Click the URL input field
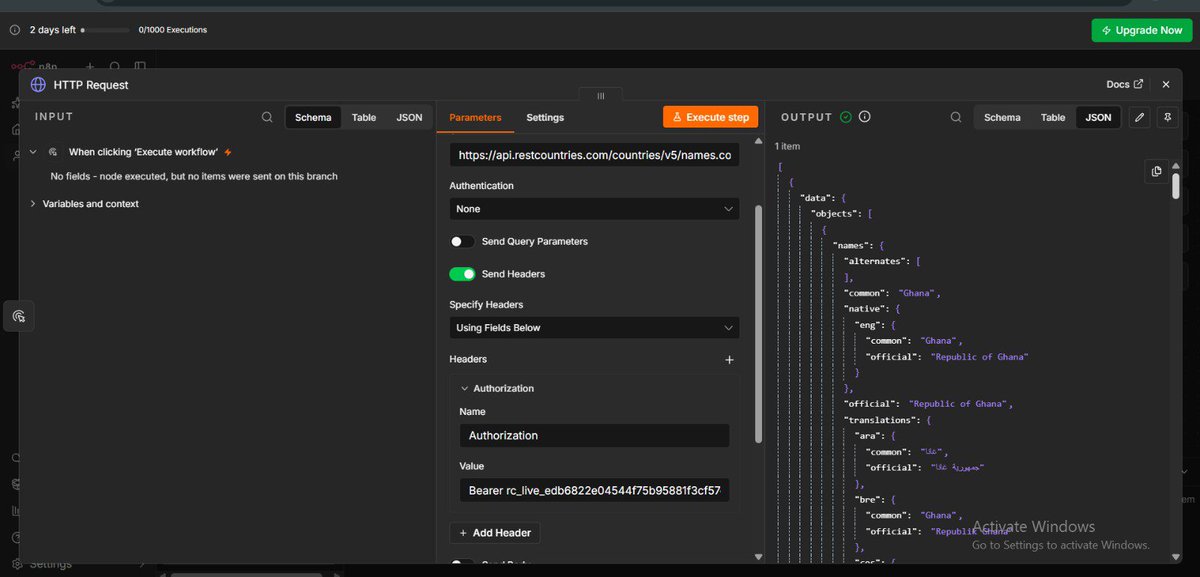Screen dimensions: 1200x577 point(594,155)
